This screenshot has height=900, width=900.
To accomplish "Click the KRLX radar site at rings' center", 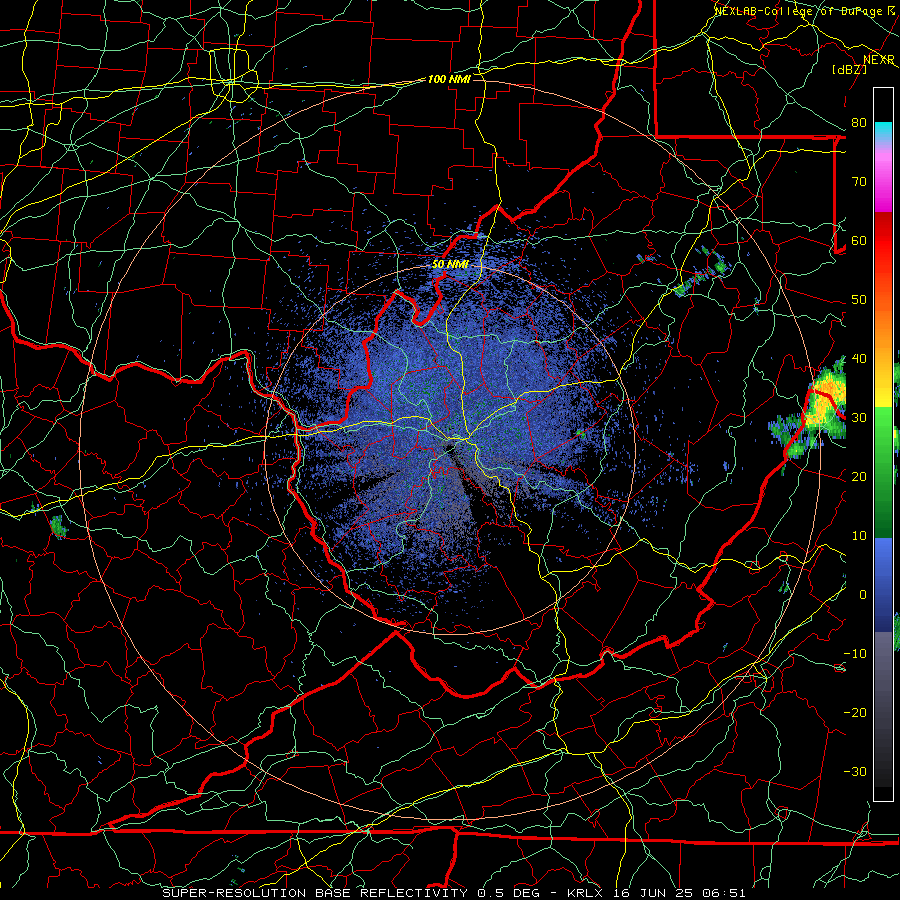I will tap(450, 449).
